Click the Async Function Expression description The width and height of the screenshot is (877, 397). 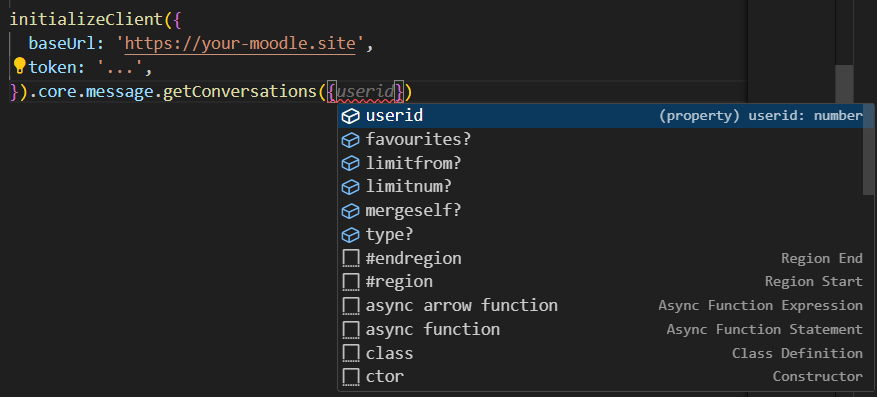point(761,306)
